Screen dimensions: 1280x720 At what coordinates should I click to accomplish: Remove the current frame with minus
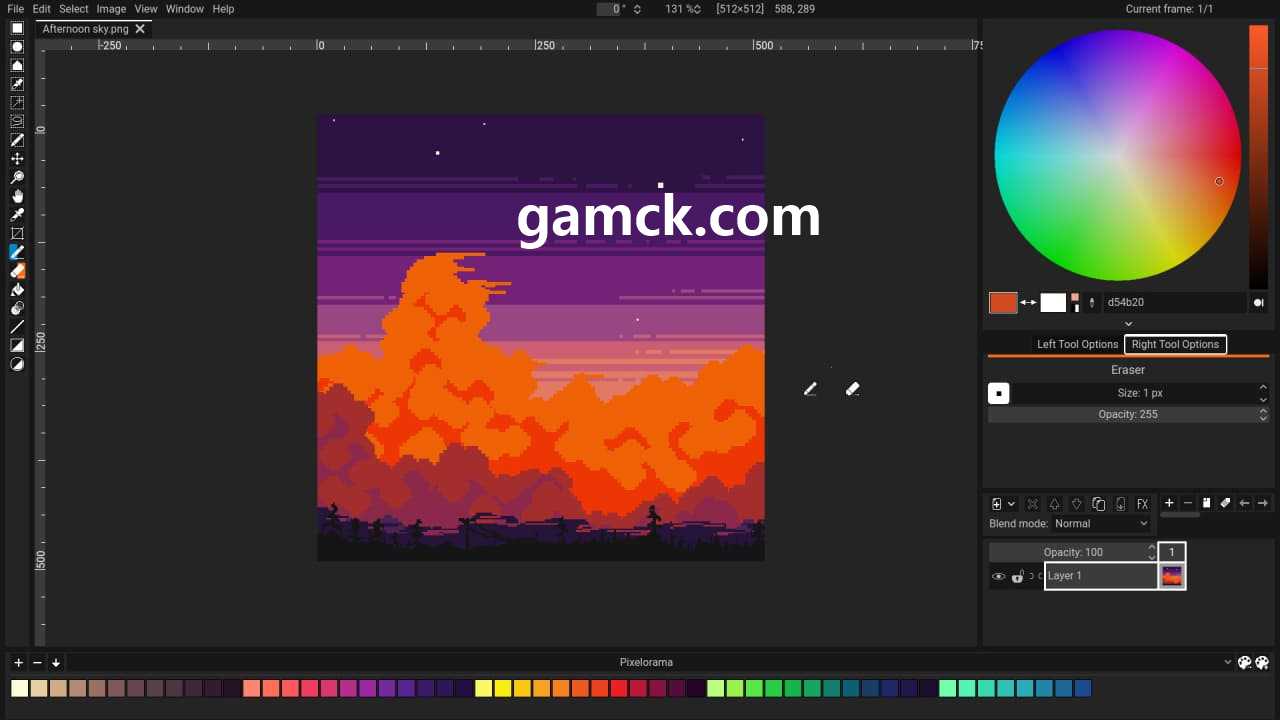(1188, 503)
